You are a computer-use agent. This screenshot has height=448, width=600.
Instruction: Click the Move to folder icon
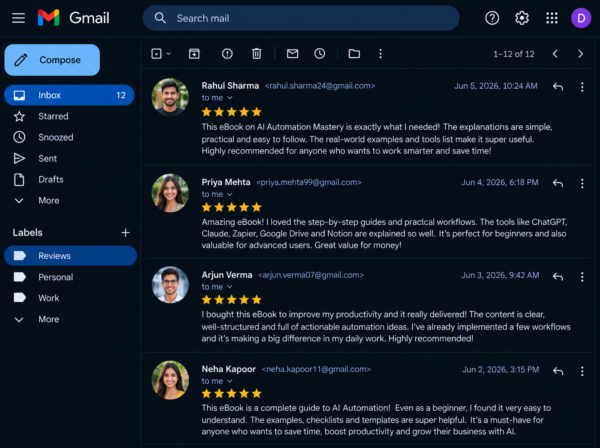click(x=354, y=54)
